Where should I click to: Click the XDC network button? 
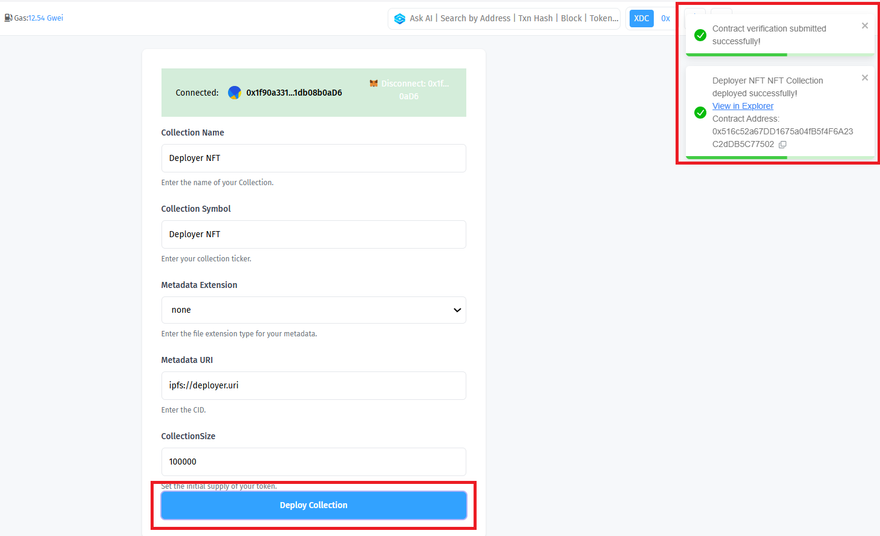[641, 18]
